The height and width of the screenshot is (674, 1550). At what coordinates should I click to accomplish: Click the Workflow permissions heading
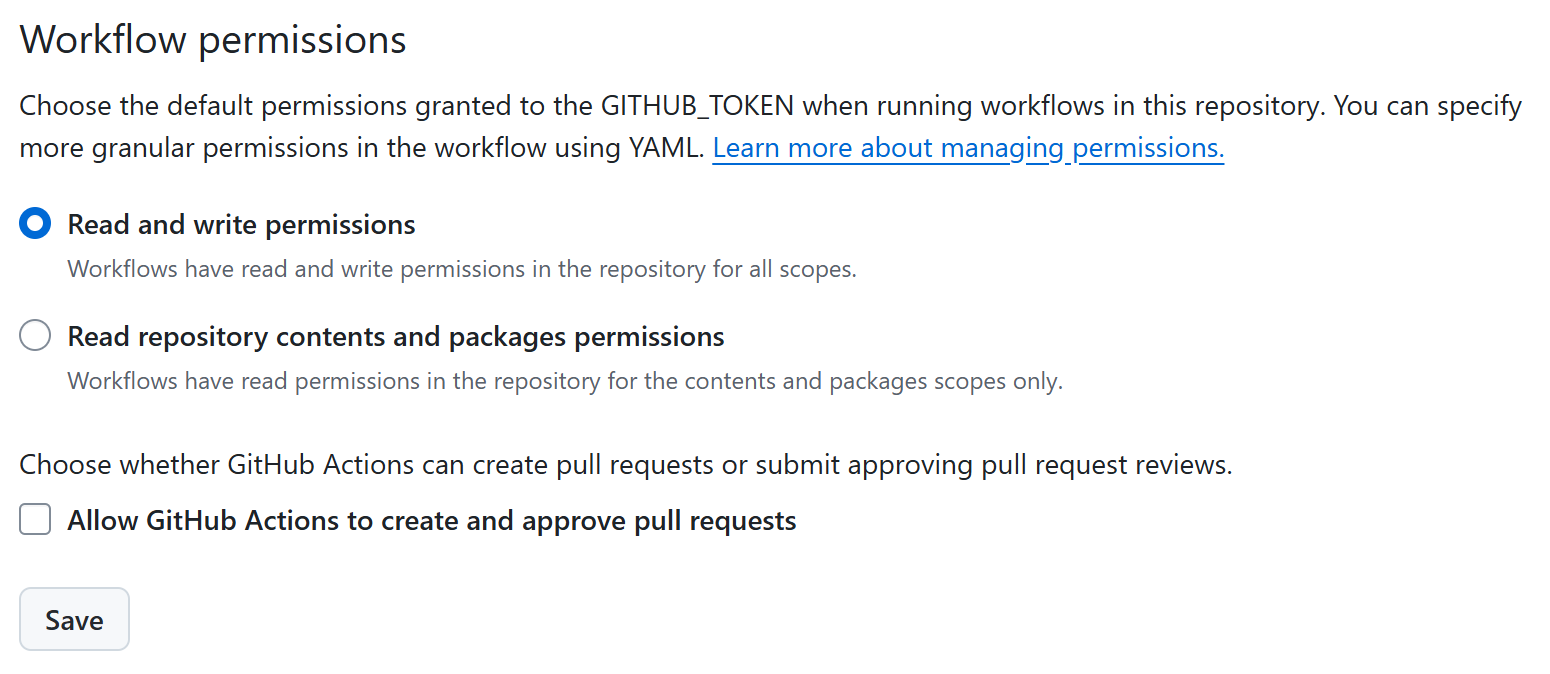(213, 40)
